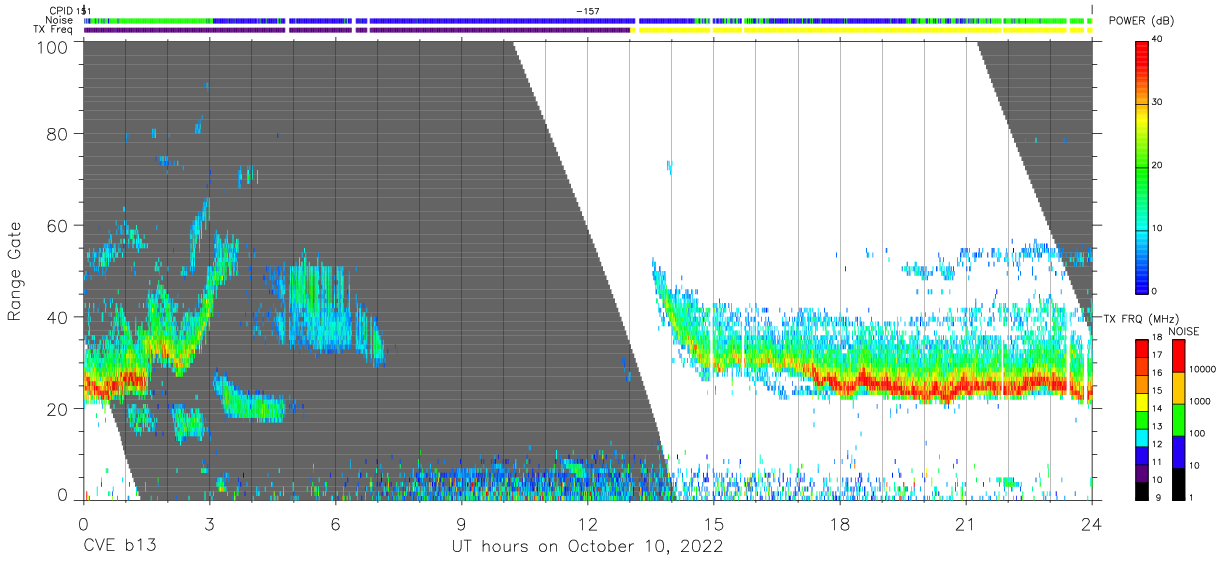Select the "TX Freq" row label at top
The image size is (1228, 567).
pyautogui.click(x=53, y=30)
